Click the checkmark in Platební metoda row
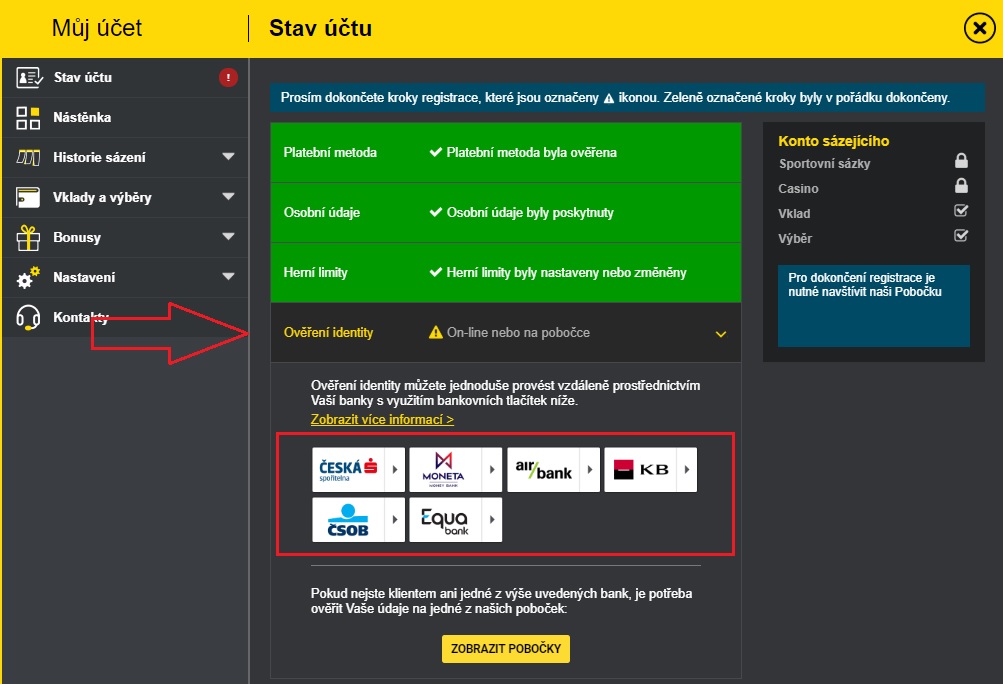The image size is (1003, 684). point(436,152)
